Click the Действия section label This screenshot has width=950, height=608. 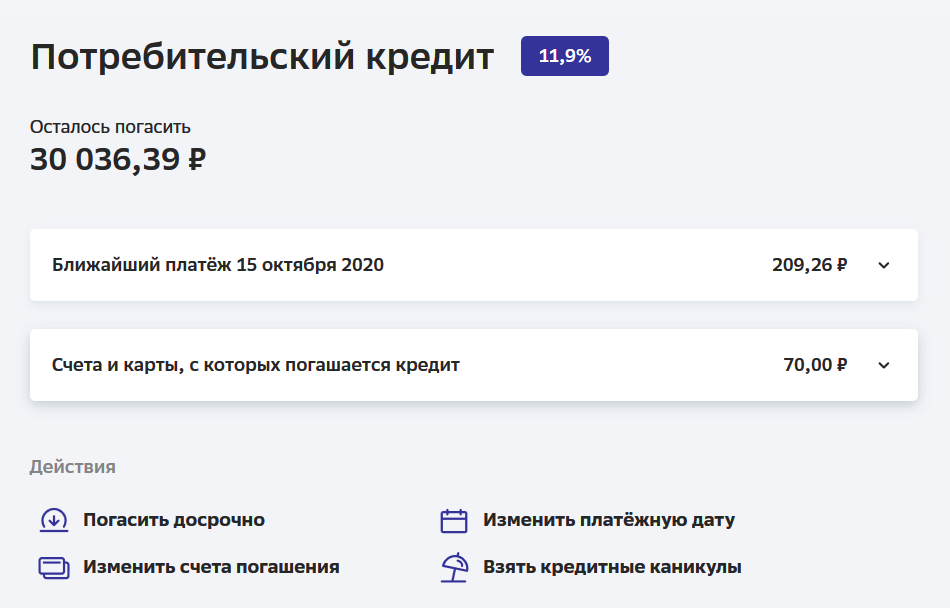(72, 467)
